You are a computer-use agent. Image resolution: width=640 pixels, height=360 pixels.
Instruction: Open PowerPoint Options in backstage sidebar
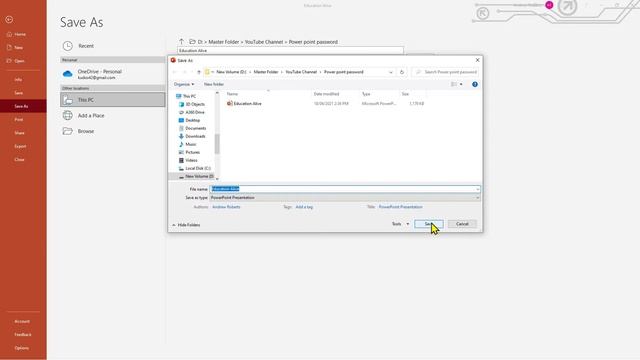pos(22,348)
